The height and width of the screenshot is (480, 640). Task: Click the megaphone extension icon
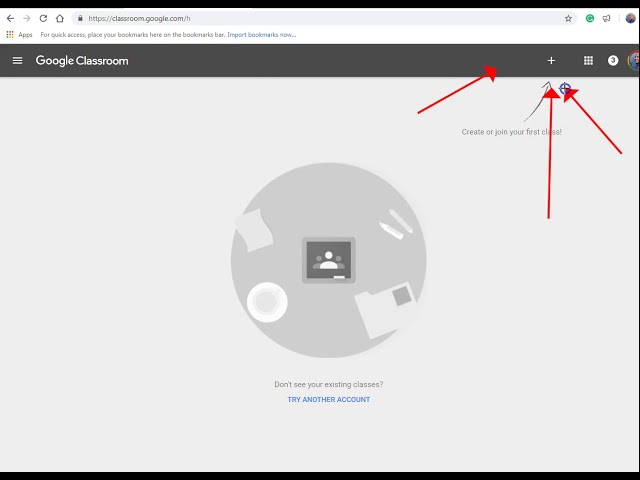click(607, 18)
